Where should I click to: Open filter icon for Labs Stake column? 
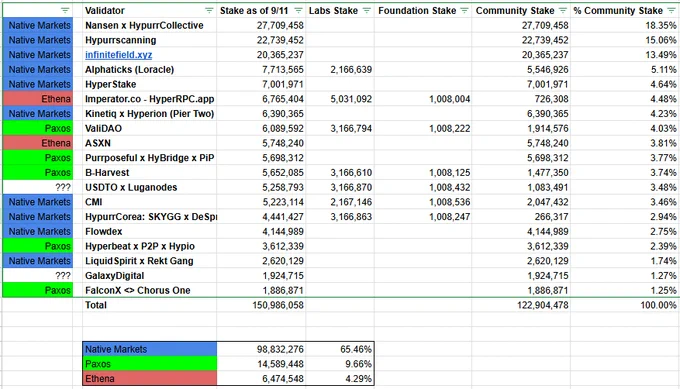[x=367, y=10]
